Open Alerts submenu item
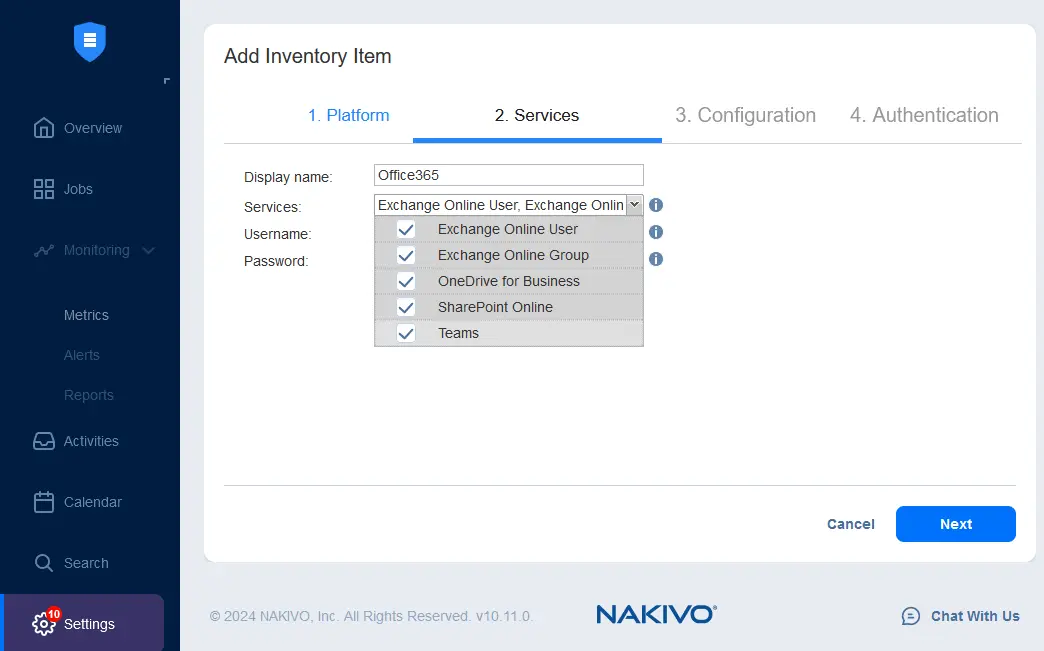The width and height of the screenshot is (1044, 651). [81, 355]
